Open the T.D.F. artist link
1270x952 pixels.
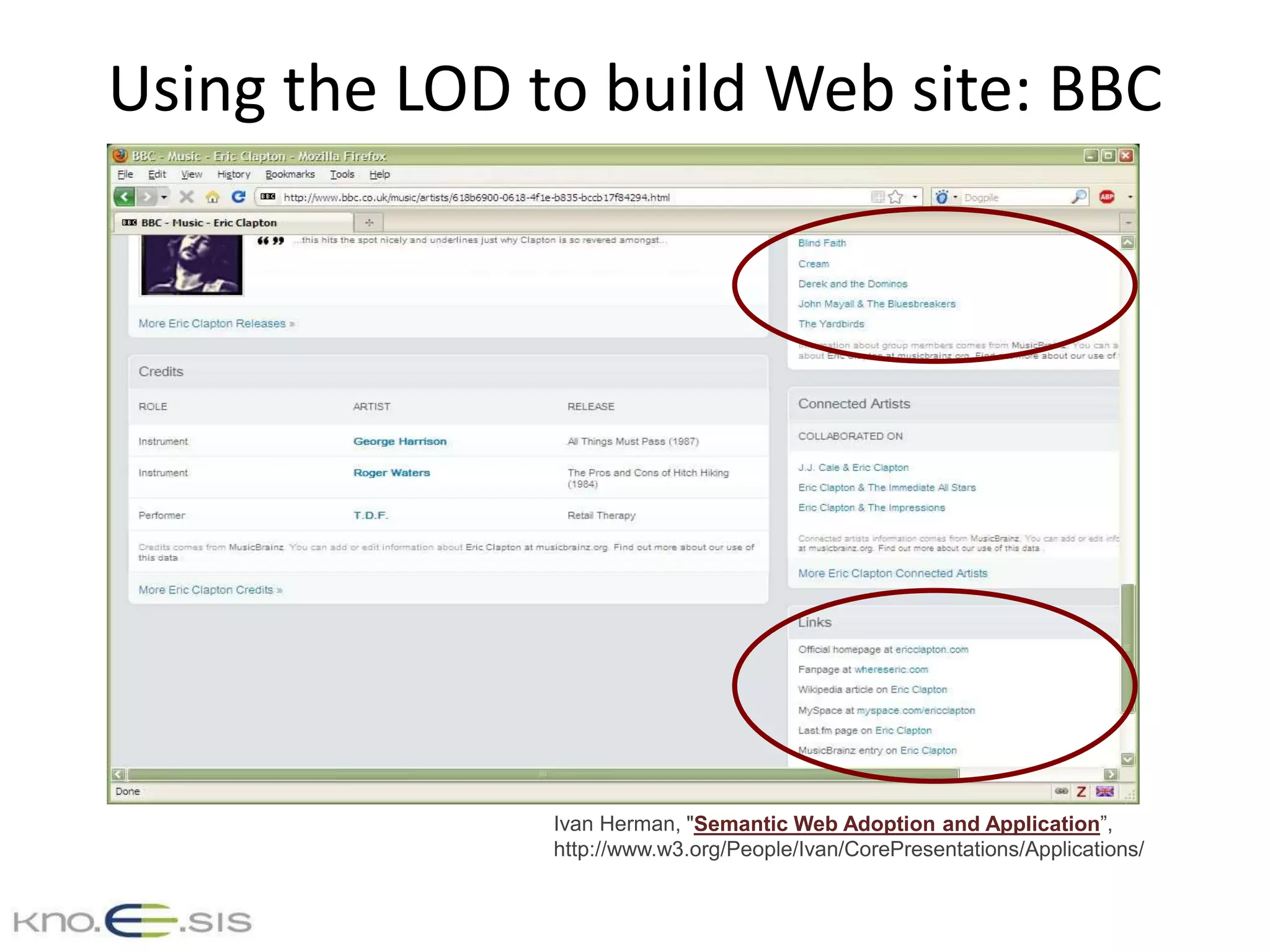pyautogui.click(x=371, y=515)
